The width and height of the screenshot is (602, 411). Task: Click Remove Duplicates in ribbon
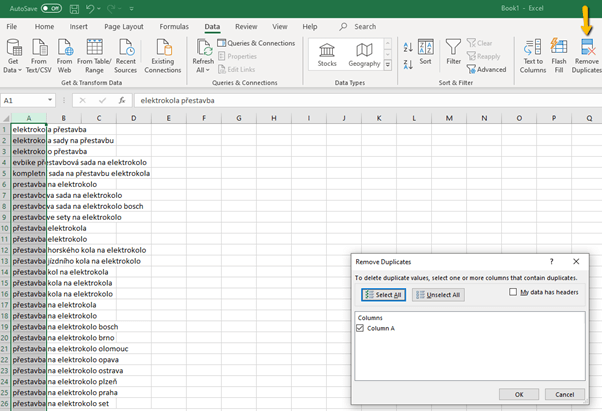(587, 56)
